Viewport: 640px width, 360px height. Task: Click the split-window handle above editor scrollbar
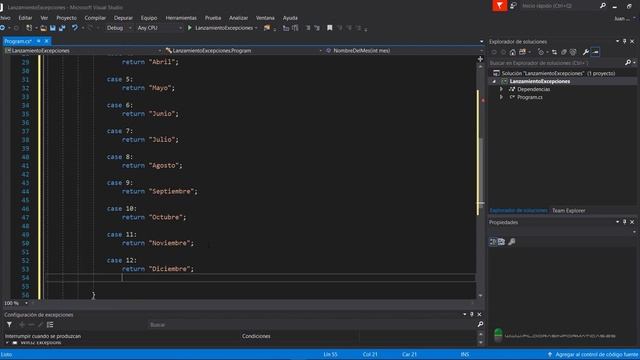click(480, 60)
